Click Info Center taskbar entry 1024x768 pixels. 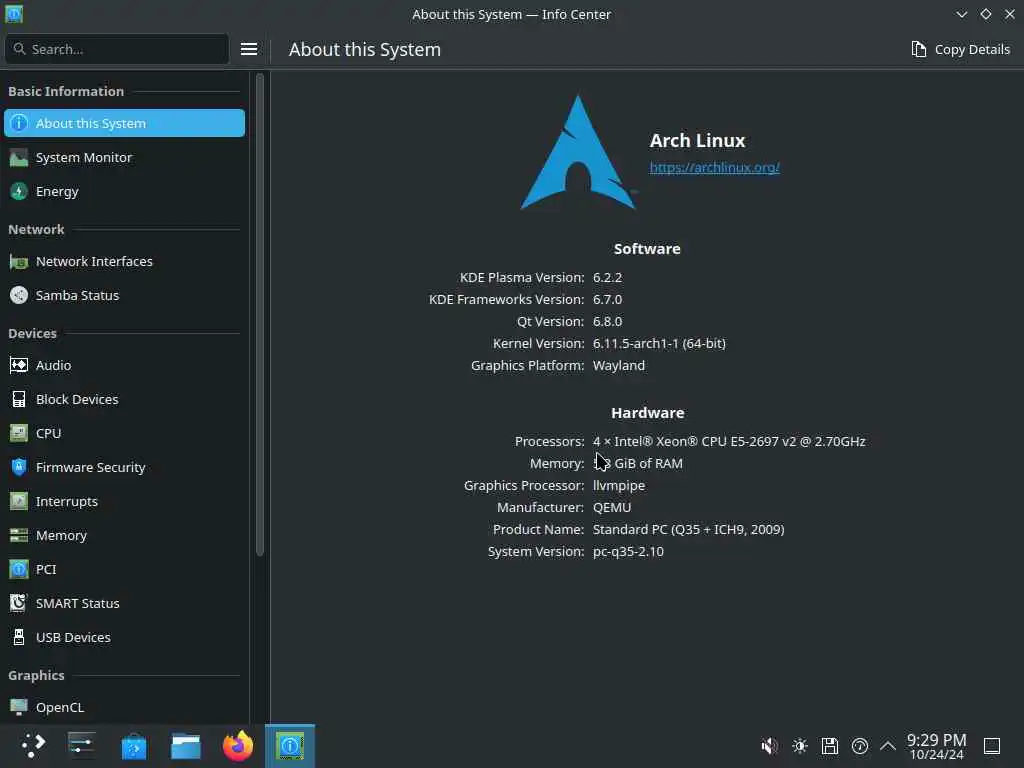pyautogui.click(x=290, y=746)
